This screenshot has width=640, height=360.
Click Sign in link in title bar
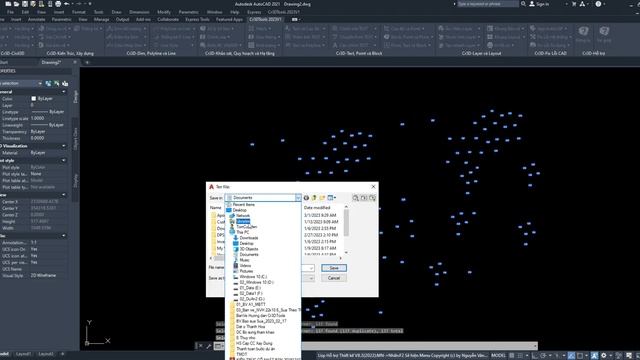[542, 4]
